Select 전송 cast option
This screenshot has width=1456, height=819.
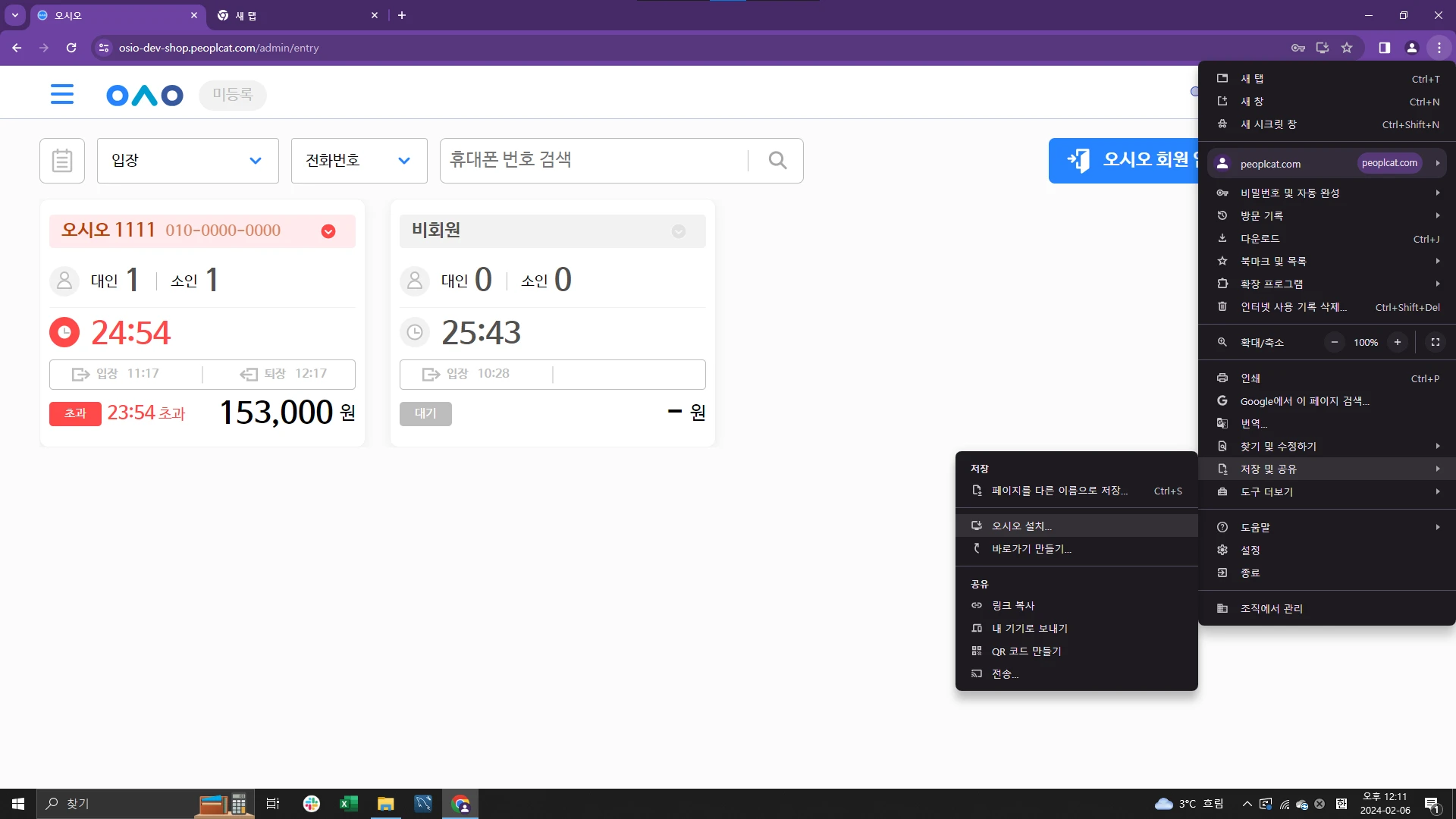(x=1077, y=674)
